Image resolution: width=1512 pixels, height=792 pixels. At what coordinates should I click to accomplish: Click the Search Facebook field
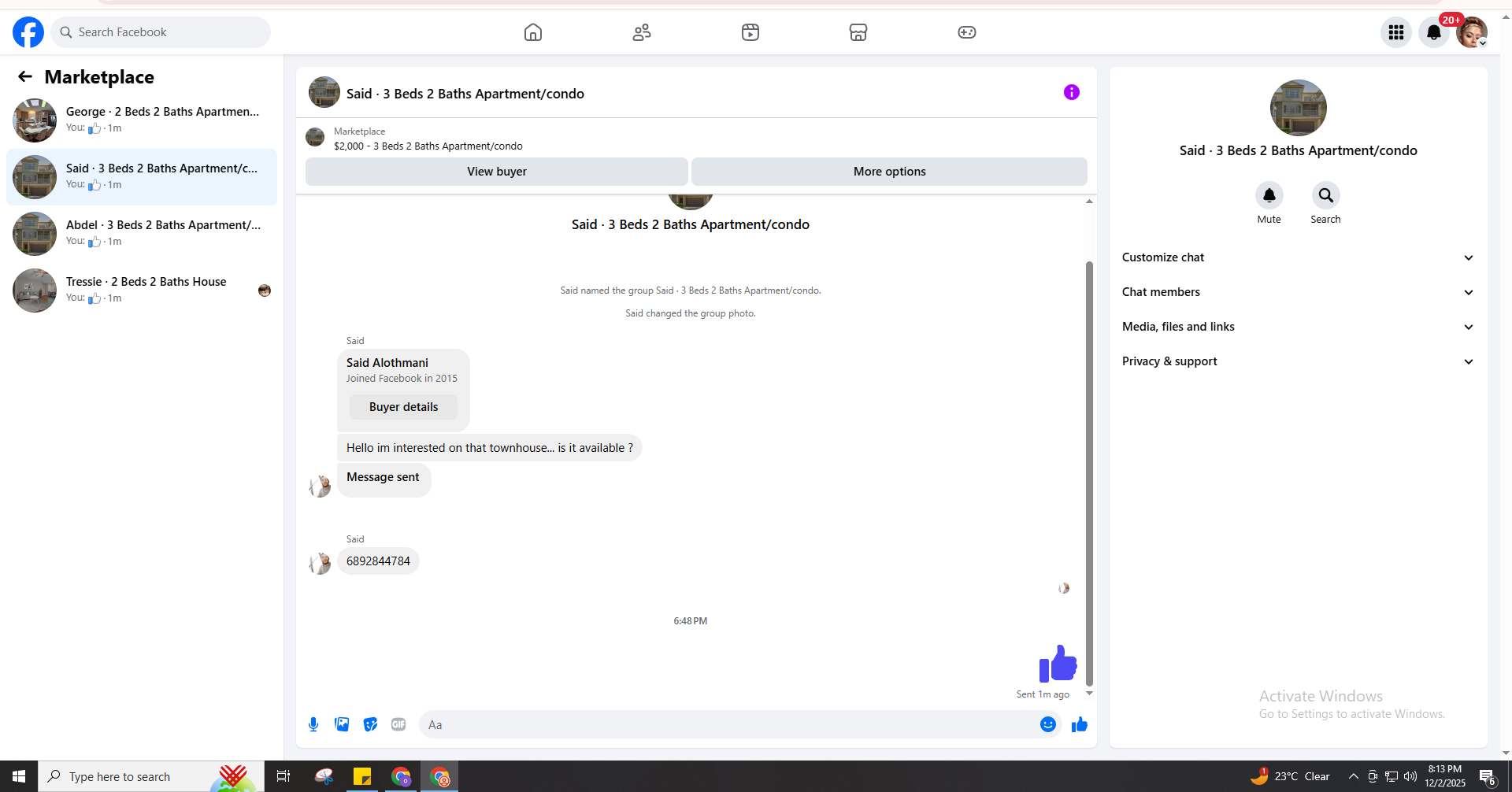coord(161,32)
